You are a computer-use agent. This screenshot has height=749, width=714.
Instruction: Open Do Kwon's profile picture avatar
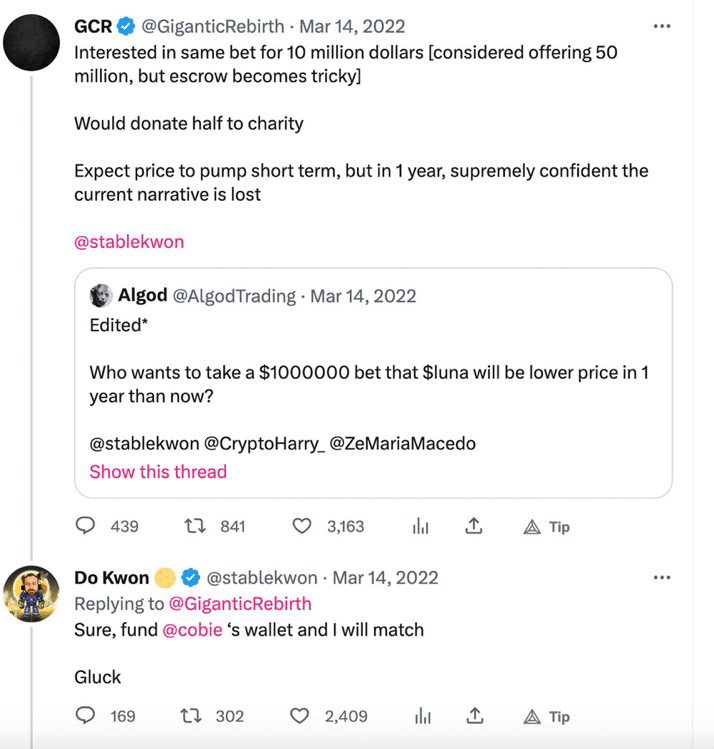pyautogui.click(x=33, y=594)
